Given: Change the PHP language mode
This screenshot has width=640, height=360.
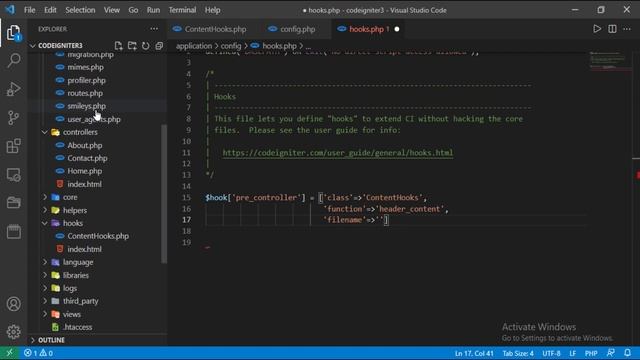Looking at the screenshot, I should [591, 353].
